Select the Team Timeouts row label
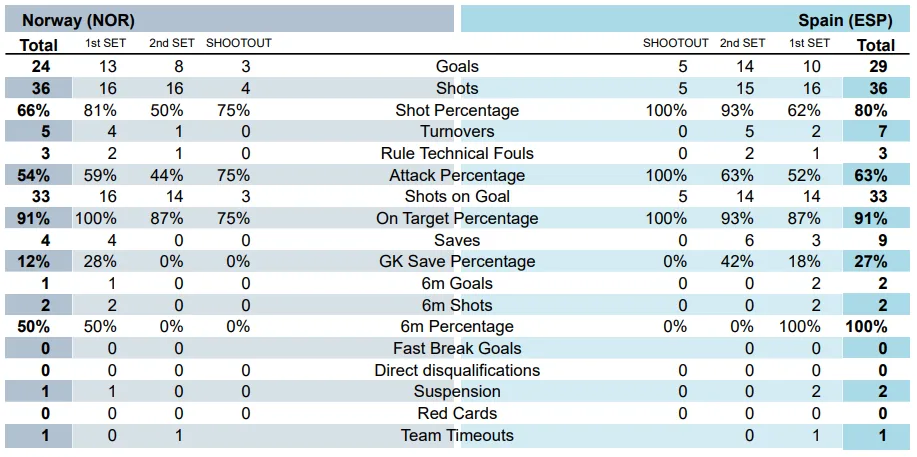This screenshot has width=917, height=457. coord(457,436)
